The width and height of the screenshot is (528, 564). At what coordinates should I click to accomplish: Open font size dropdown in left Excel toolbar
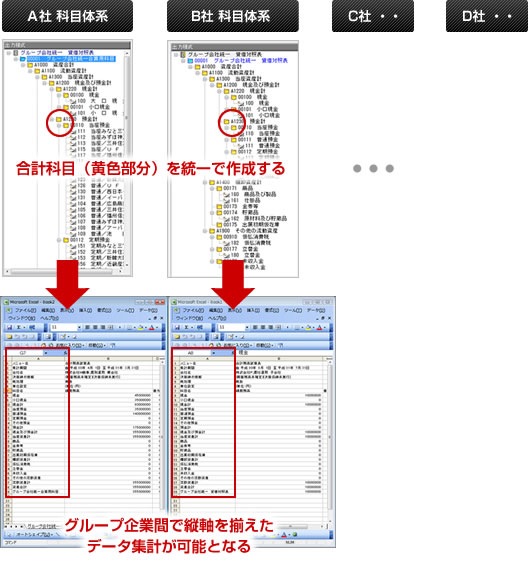pos(79,327)
